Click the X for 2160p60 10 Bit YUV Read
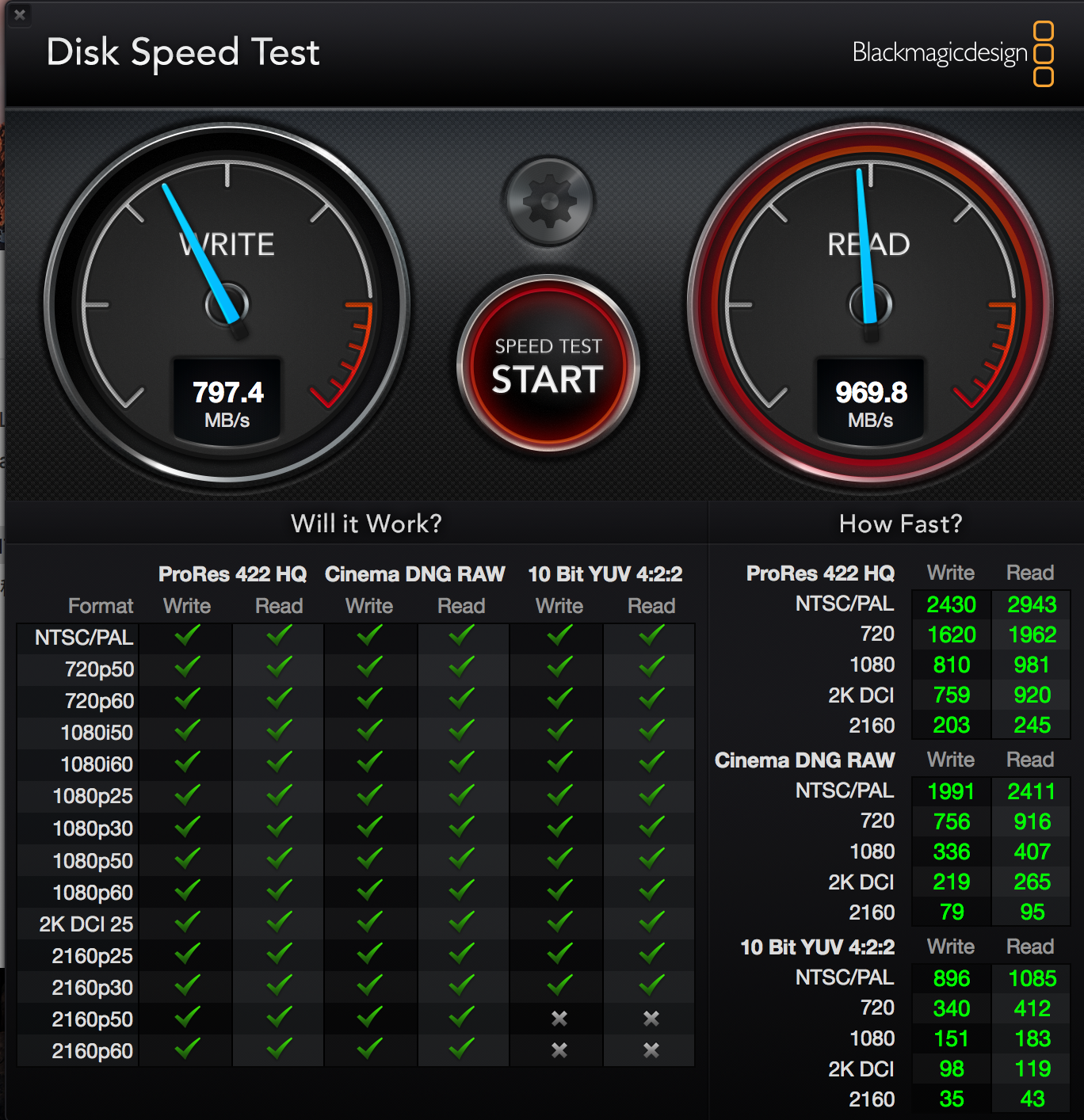 [x=651, y=1050]
